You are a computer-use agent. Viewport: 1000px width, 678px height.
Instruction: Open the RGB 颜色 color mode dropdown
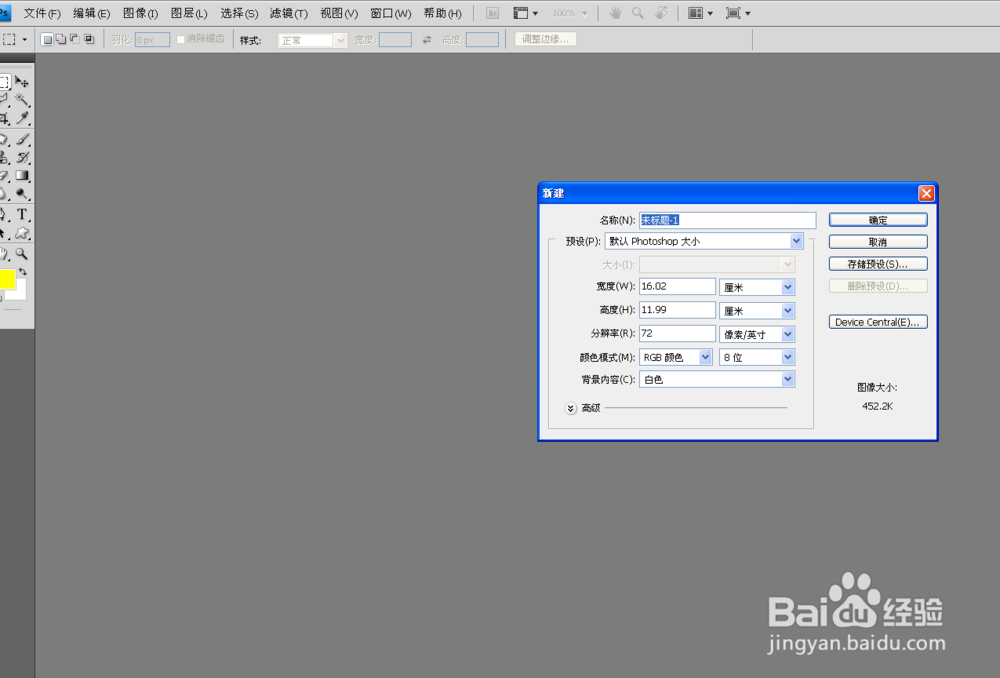(675, 357)
